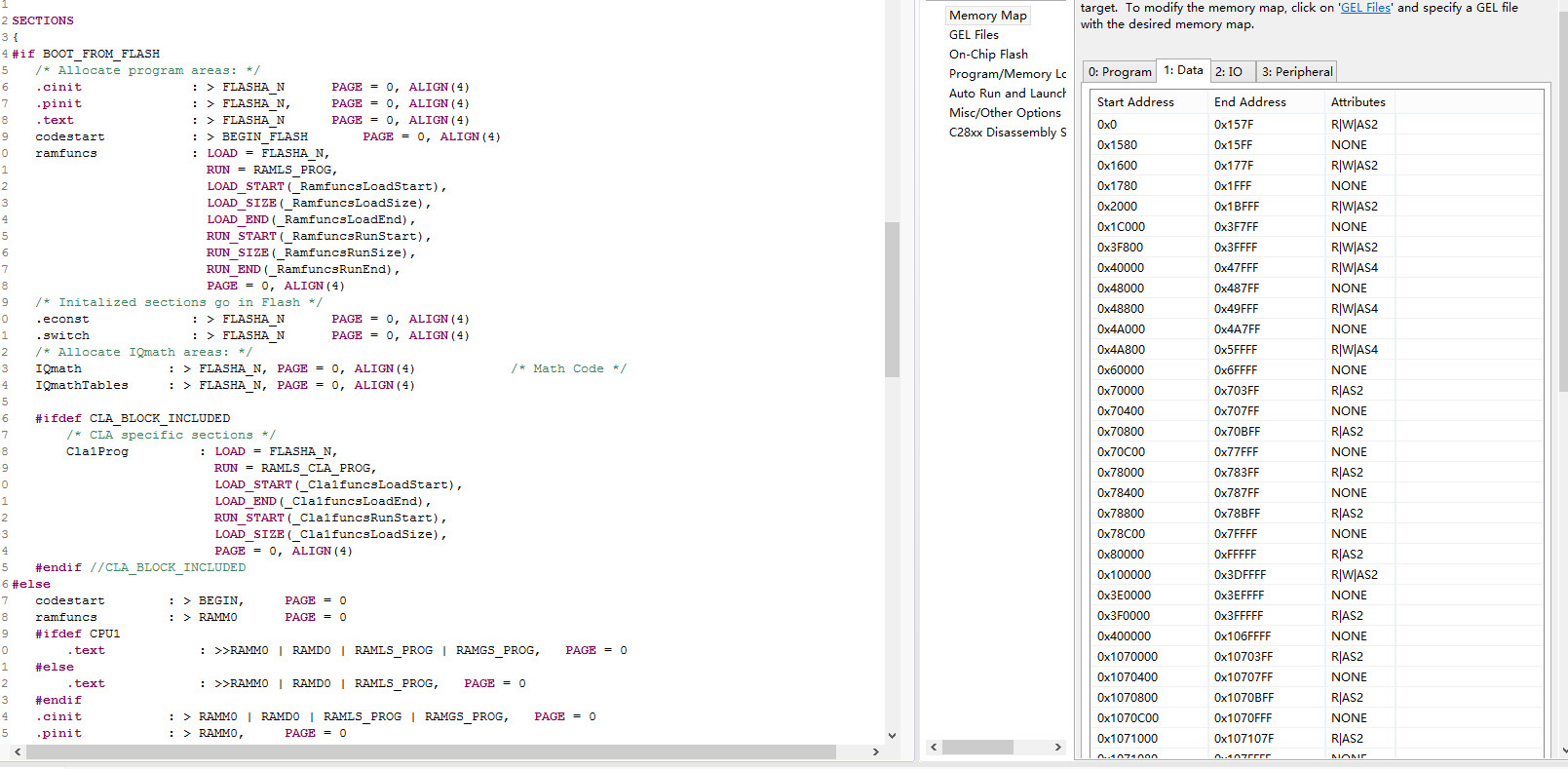Click the code editor's vertical scrollbar thumb

click(892, 299)
